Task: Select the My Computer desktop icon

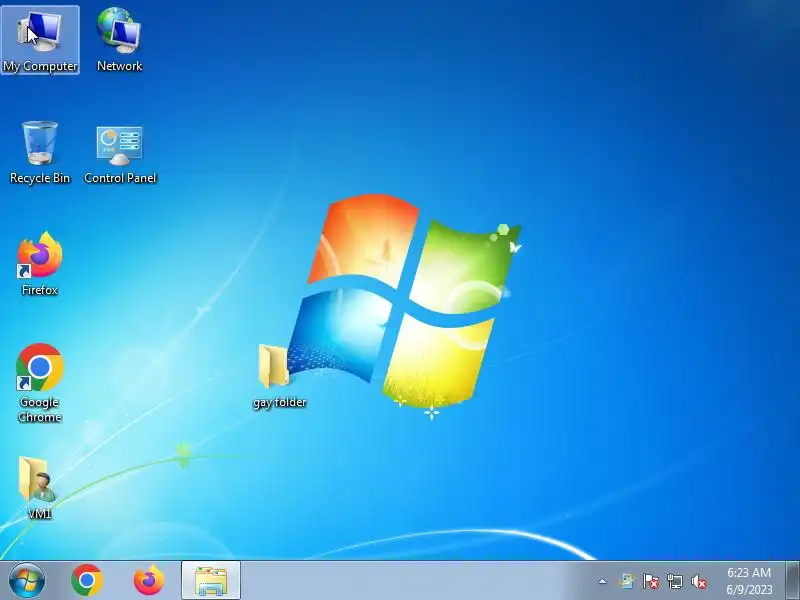Action: (x=40, y=40)
